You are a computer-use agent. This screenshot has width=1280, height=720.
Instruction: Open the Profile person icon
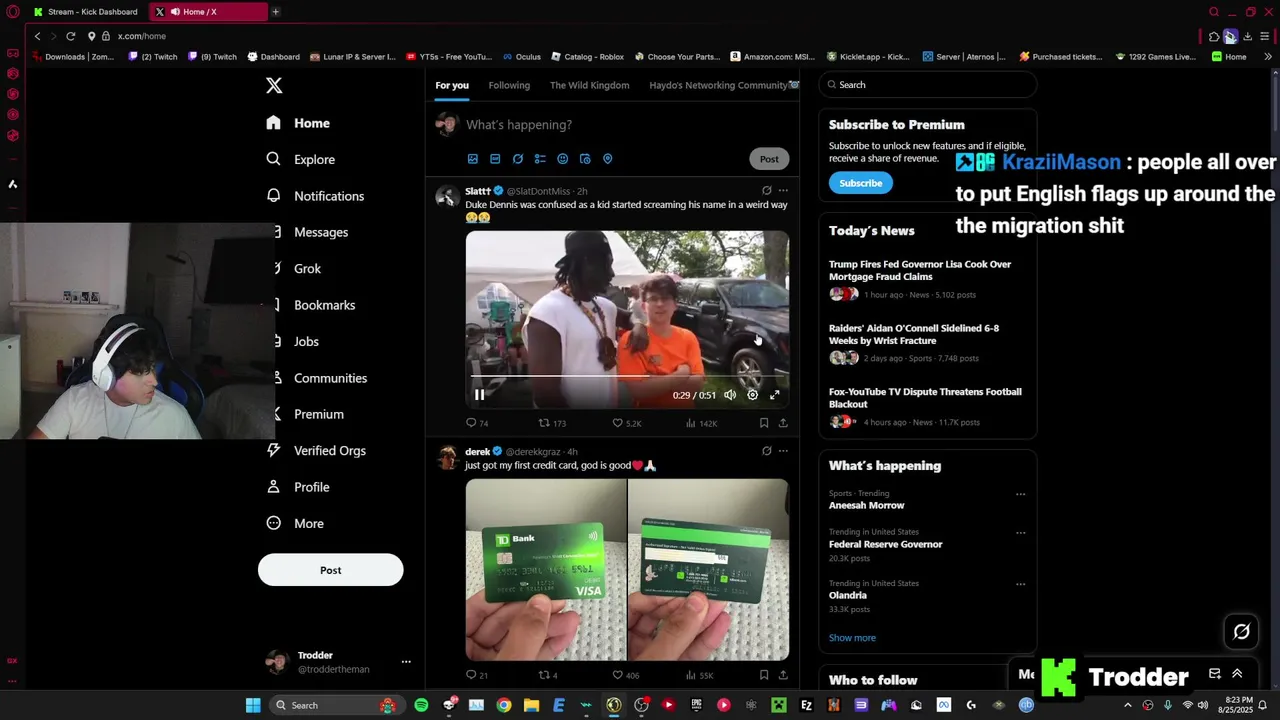tap(273, 487)
